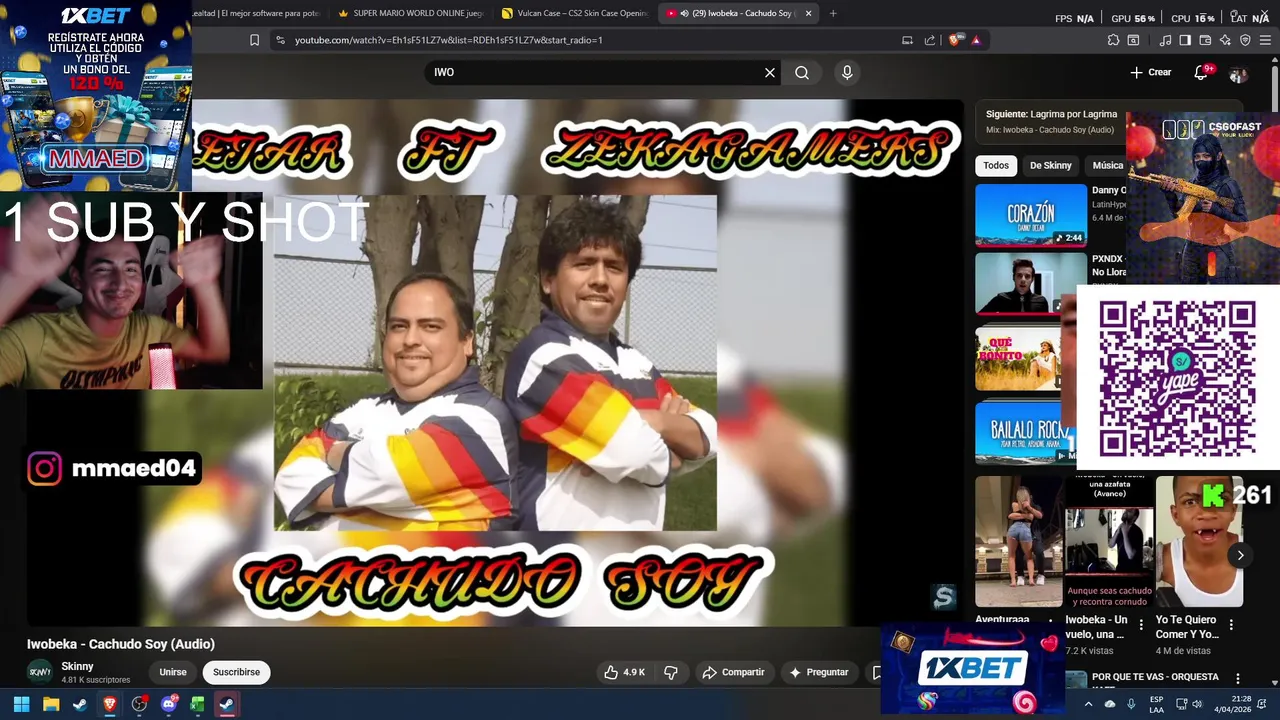Viewport: 1280px width, 720px height.
Task: Select the Música filter chip
Action: click(1106, 165)
